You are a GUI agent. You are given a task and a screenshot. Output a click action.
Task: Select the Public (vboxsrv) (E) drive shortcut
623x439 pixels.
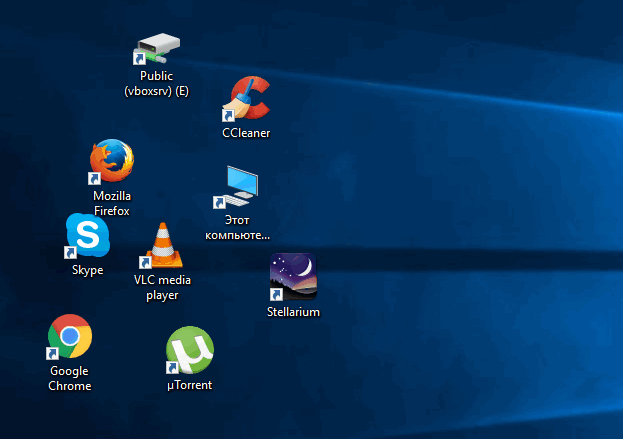(157, 49)
